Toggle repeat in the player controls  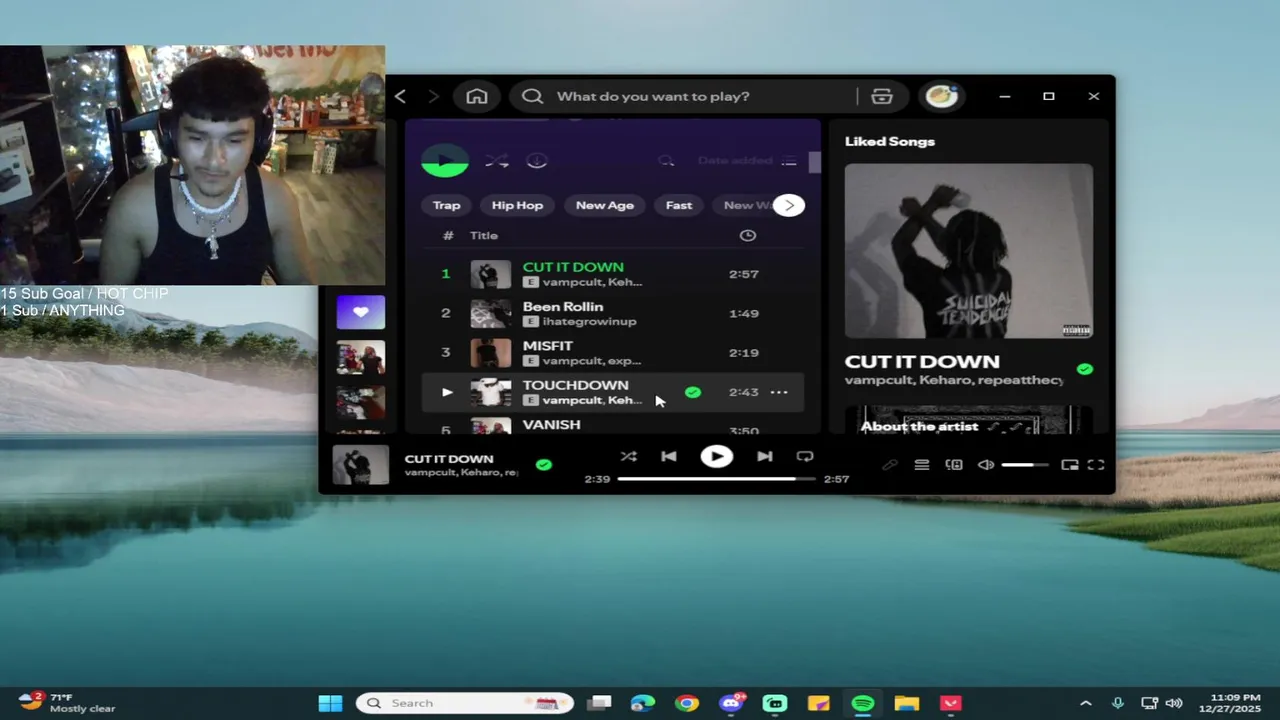click(805, 456)
